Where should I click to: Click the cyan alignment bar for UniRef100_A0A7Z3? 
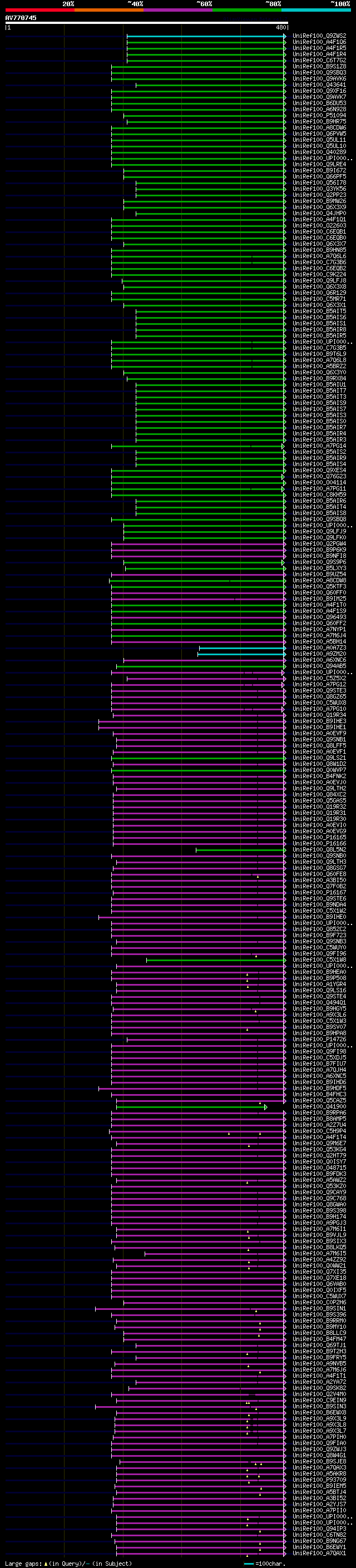(x=242, y=647)
